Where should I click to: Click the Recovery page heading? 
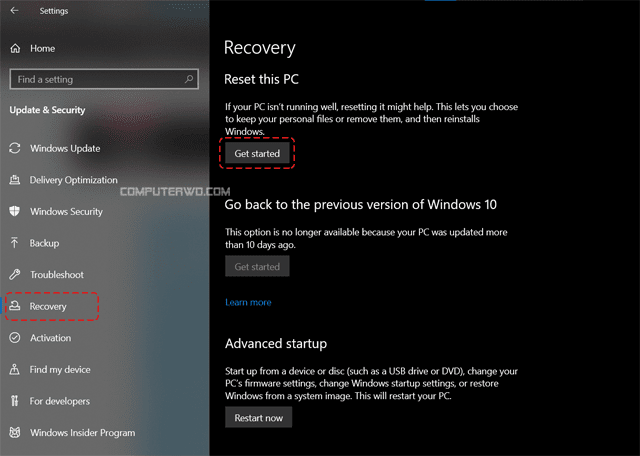coord(260,48)
